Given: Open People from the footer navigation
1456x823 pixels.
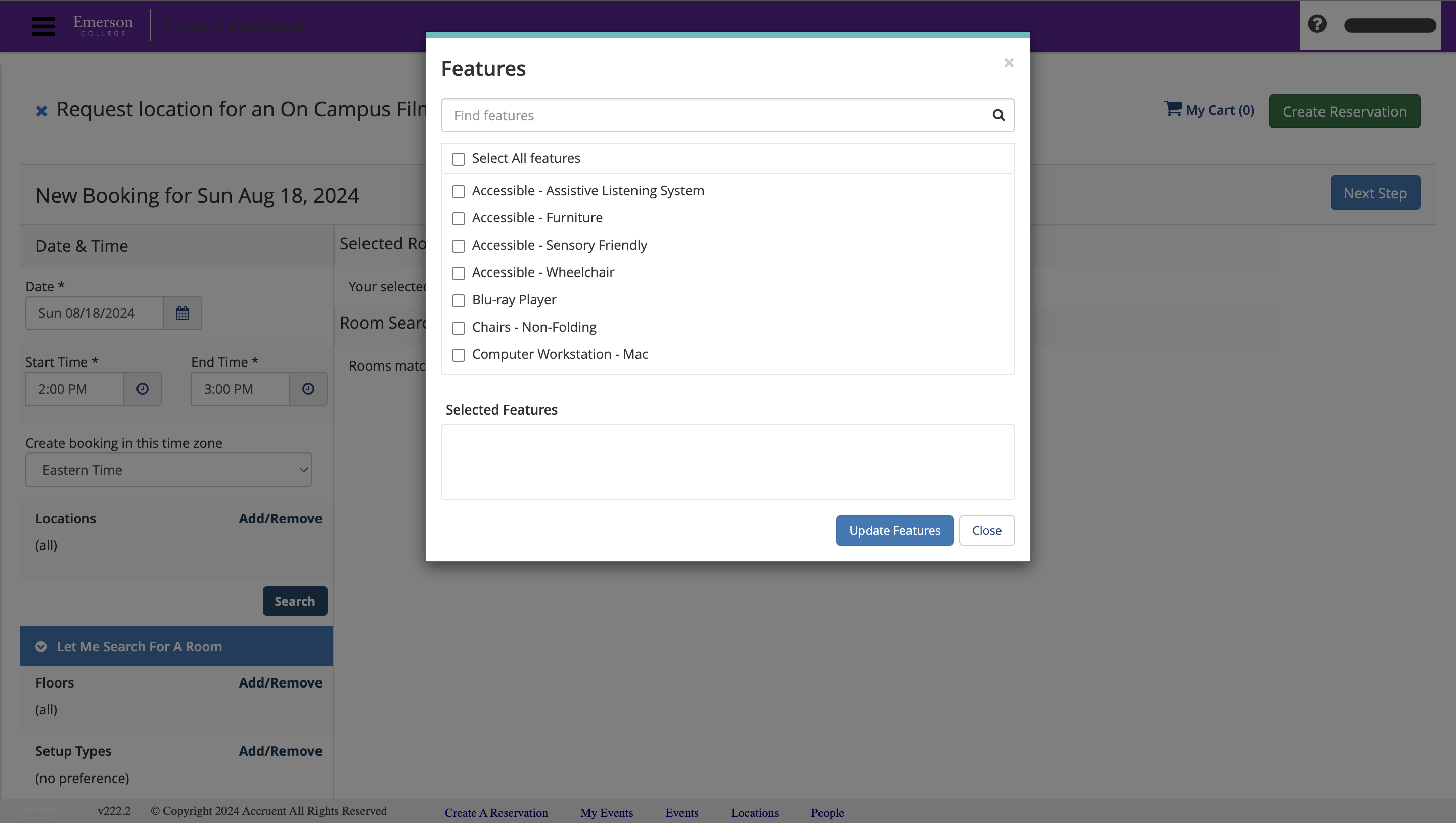Looking at the screenshot, I should 827,812.
